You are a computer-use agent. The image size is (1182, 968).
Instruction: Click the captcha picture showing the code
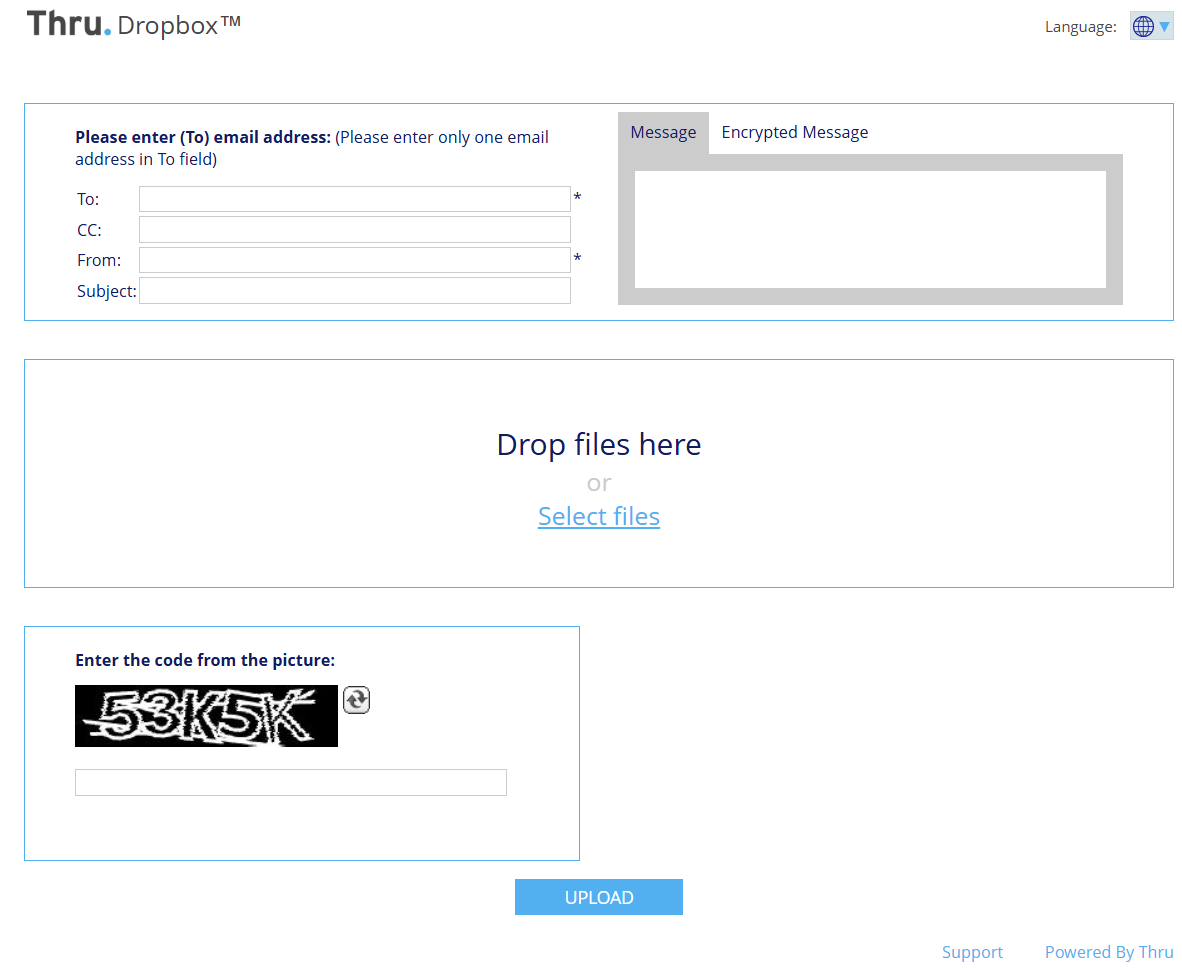pyautogui.click(x=206, y=716)
